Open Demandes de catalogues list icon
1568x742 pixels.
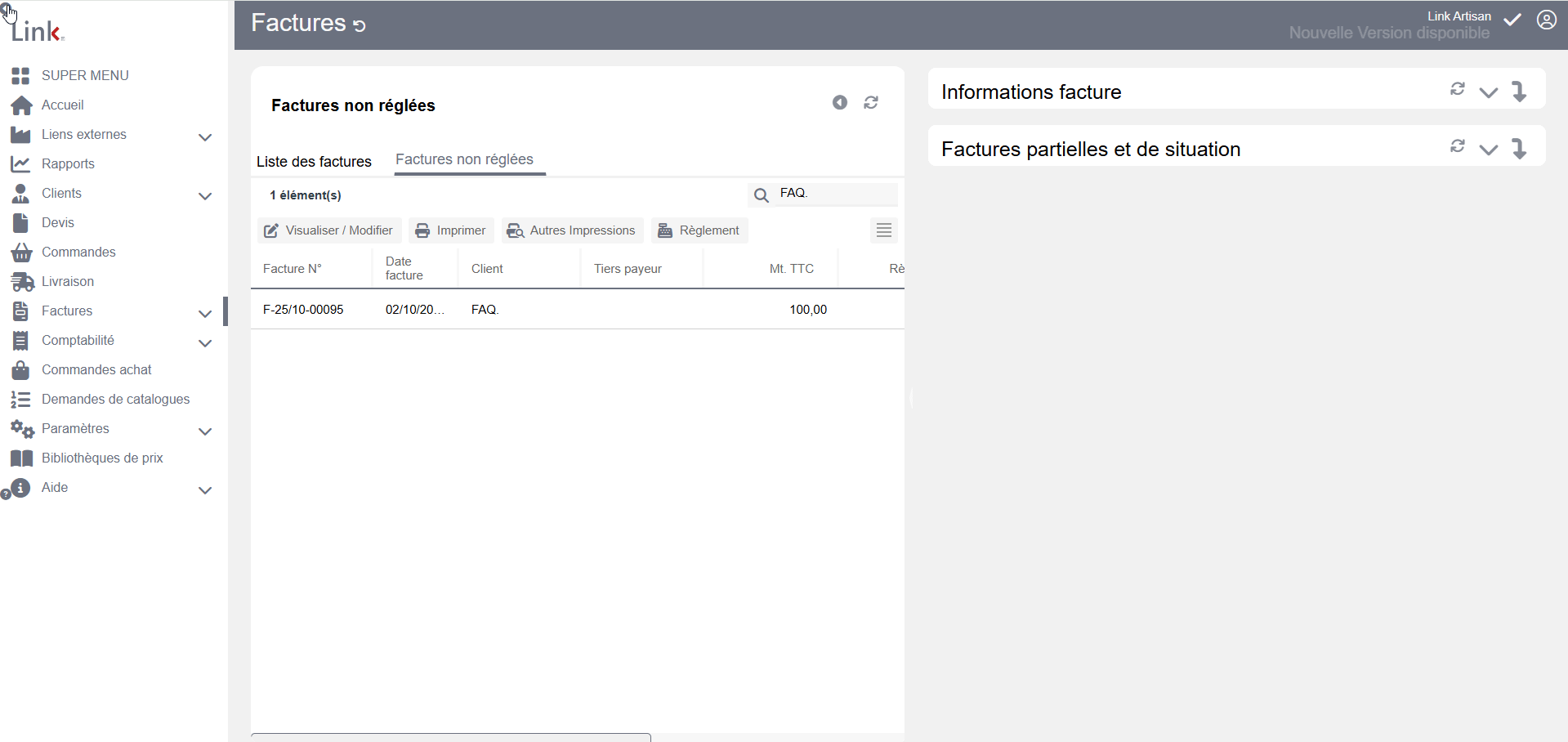[x=20, y=400]
